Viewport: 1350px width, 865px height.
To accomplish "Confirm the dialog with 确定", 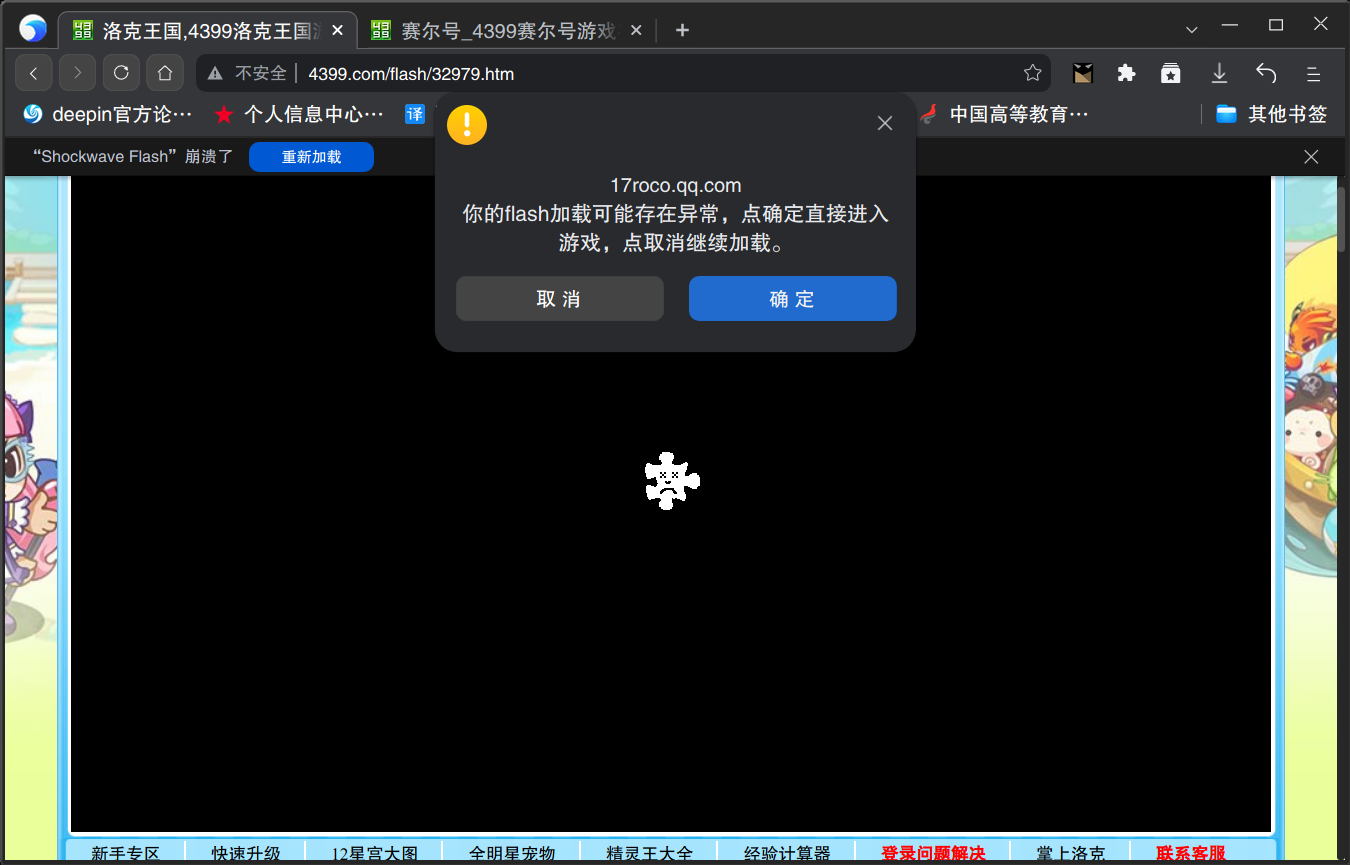I will 793,299.
